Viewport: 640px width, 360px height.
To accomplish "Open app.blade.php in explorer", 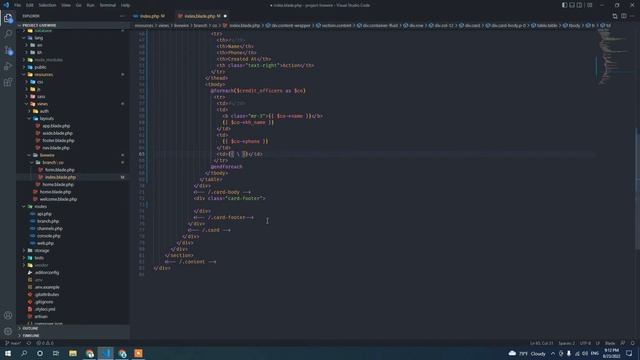I will point(56,126).
